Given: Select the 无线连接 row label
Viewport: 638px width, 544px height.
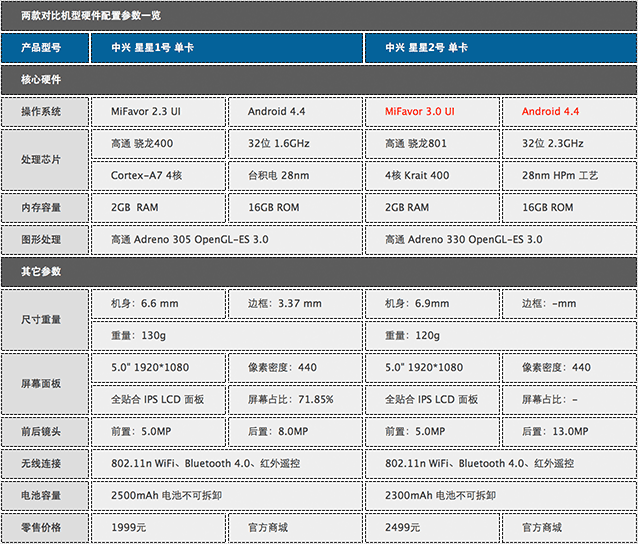Looking at the screenshot, I should coord(45,464).
